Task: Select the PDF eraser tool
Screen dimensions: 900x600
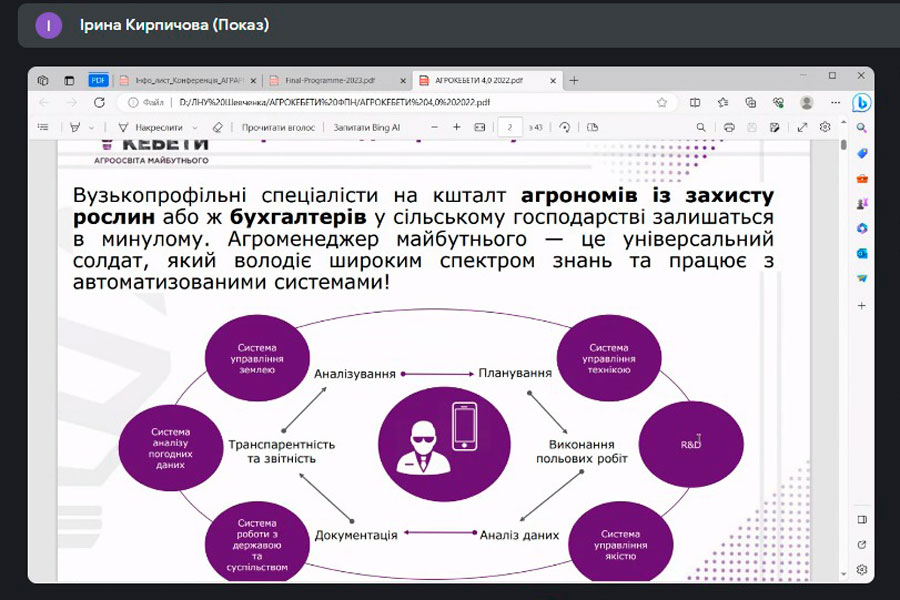Action: [x=218, y=127]
